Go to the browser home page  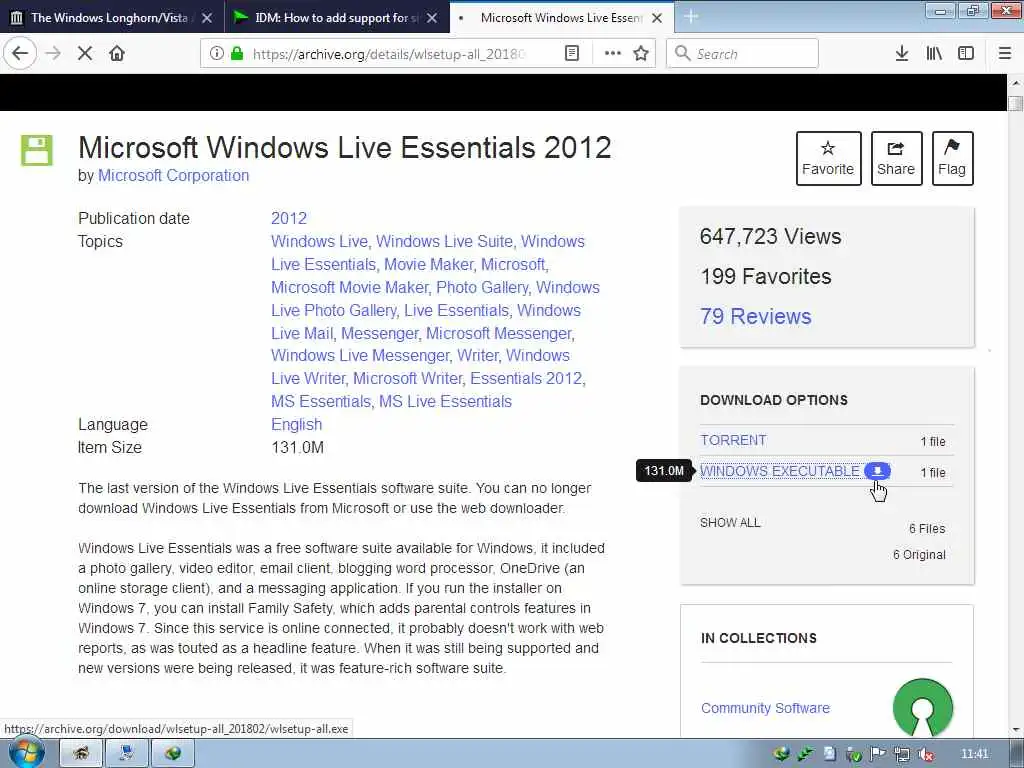click(x=117, y=54)
